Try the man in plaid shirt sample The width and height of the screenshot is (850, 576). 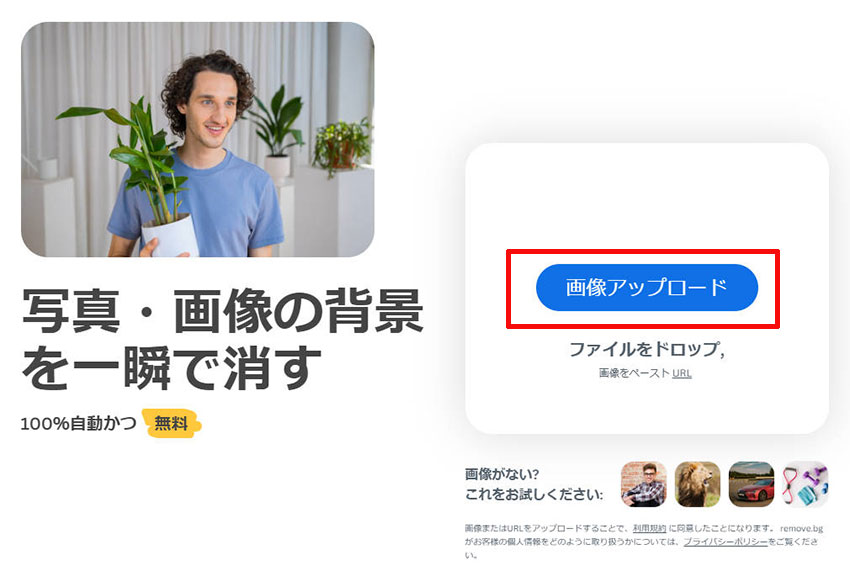pyautogui.click(x=643, y=484)
